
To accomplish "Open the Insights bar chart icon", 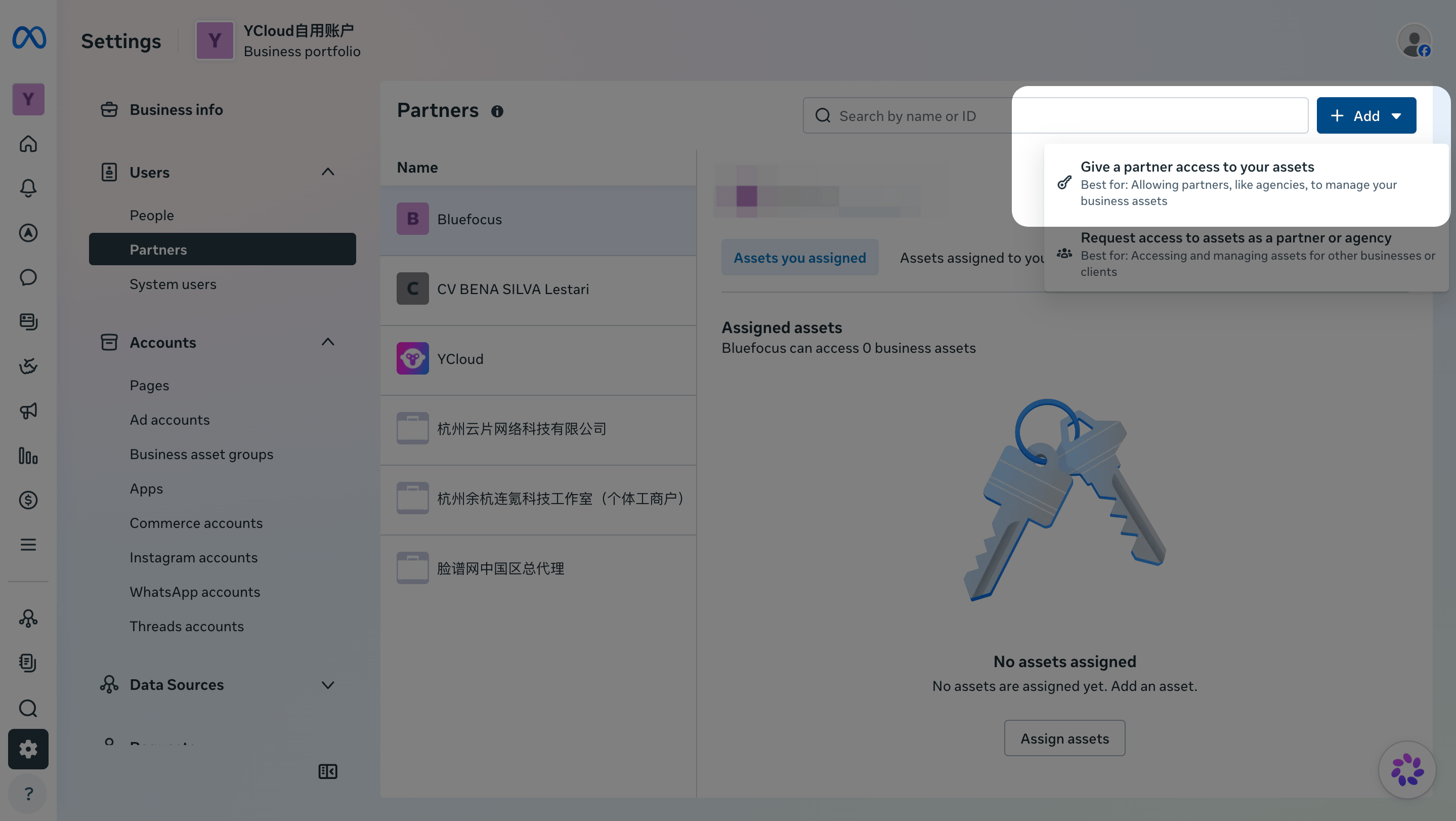I will [x=28, y=455].
